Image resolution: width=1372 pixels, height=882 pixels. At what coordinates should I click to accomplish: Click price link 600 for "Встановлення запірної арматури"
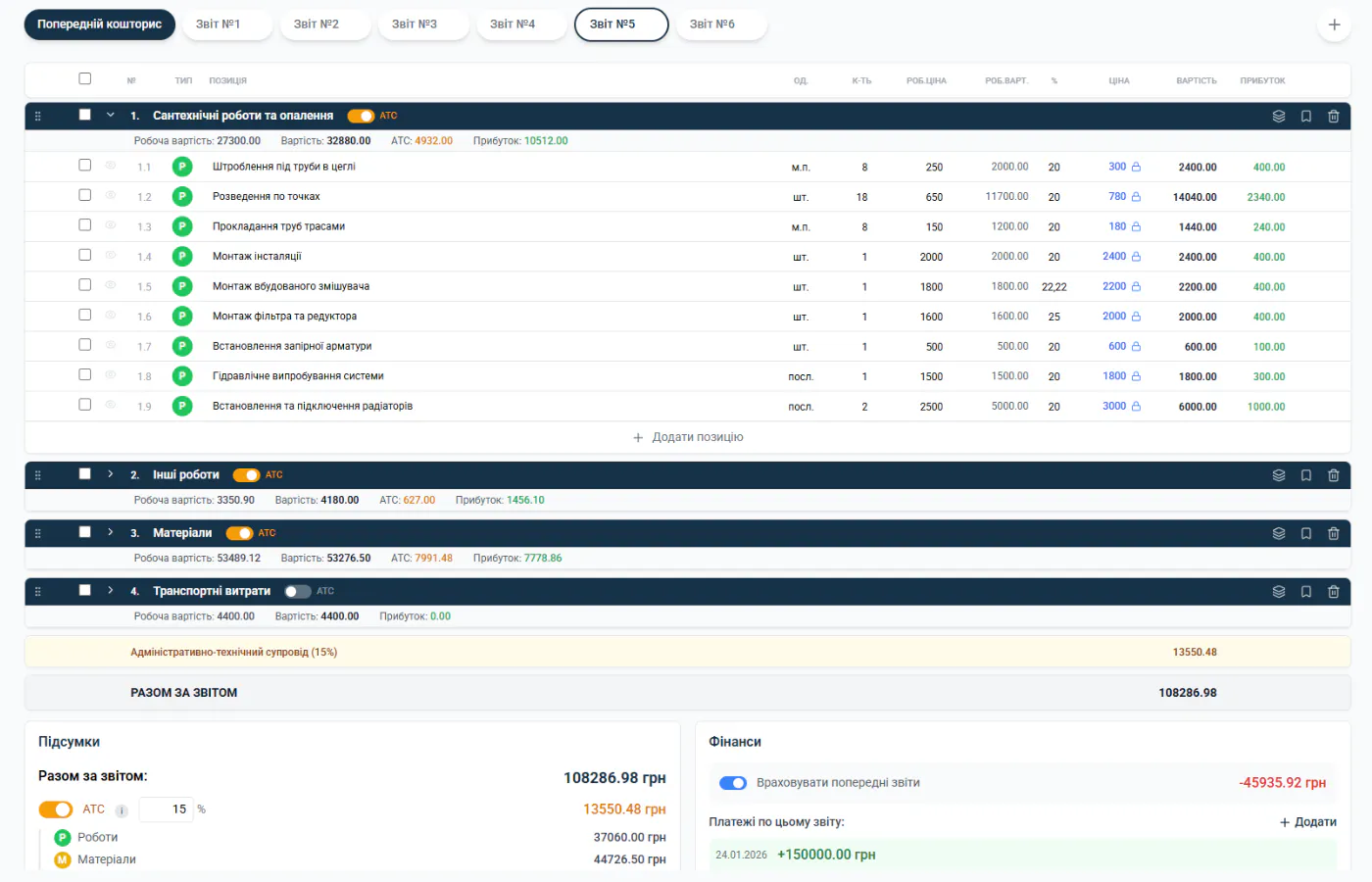coord(1117,346)
